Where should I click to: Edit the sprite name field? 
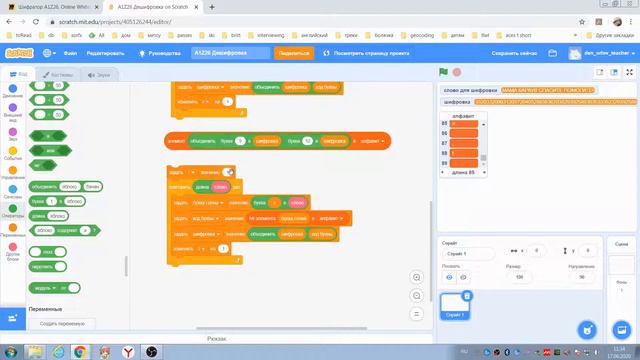[468, 254]
